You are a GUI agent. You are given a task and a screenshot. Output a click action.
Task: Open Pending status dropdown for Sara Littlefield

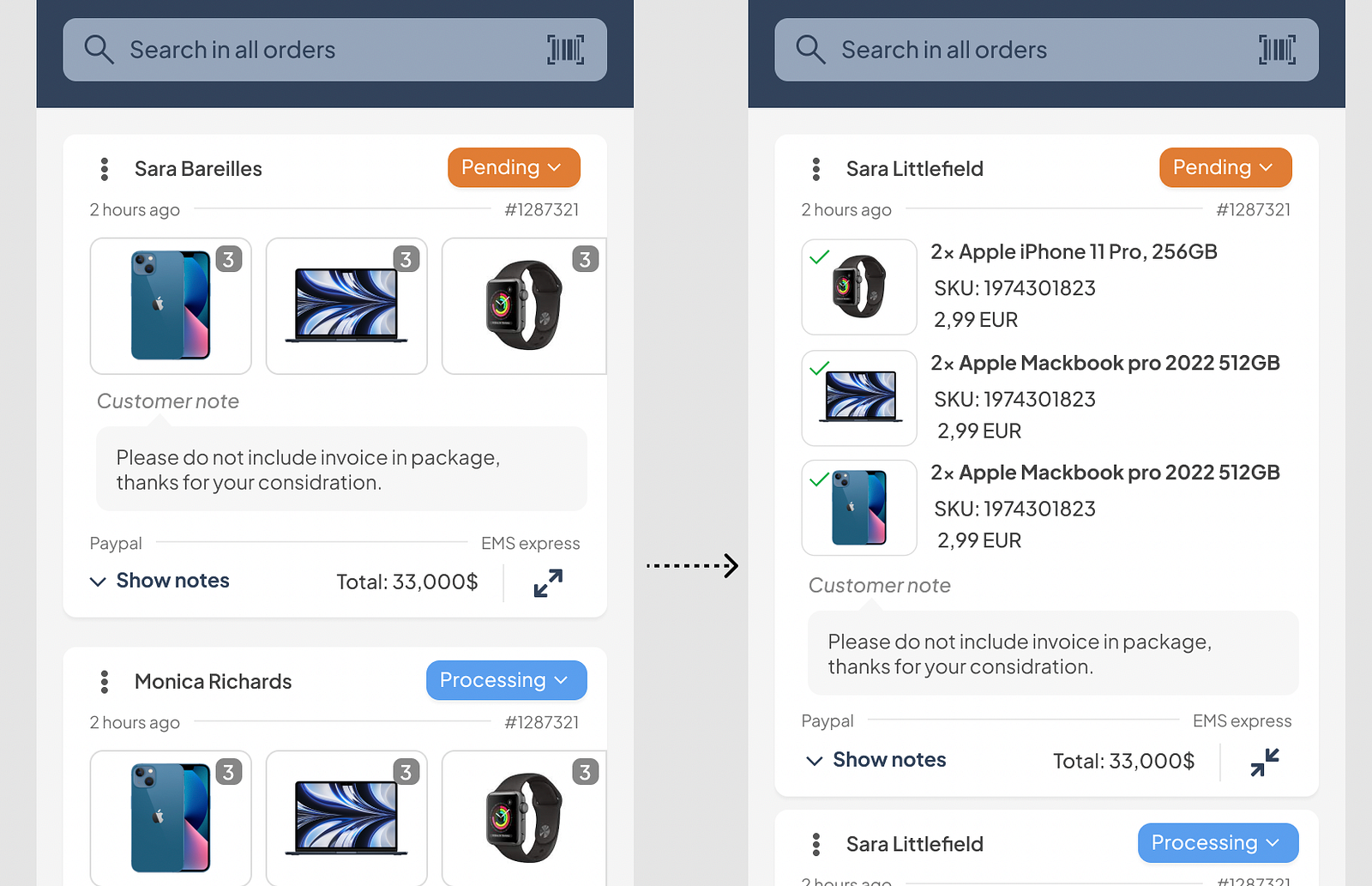click(1225, 167)
